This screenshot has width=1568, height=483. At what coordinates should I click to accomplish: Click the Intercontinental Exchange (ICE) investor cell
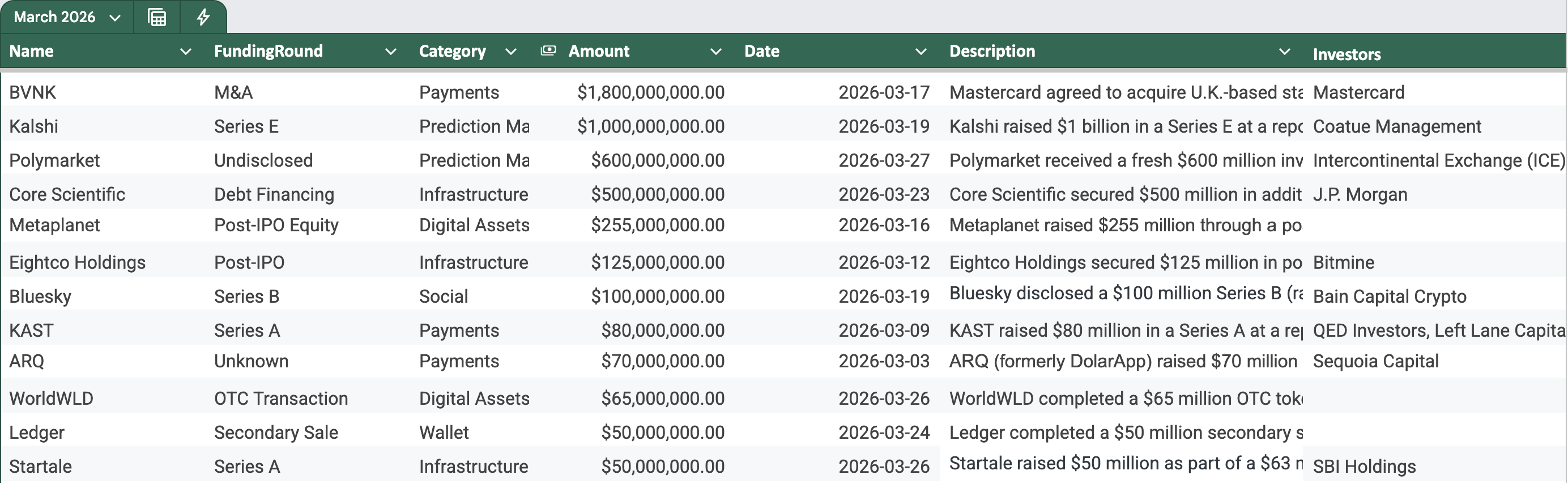[1439, 161]
